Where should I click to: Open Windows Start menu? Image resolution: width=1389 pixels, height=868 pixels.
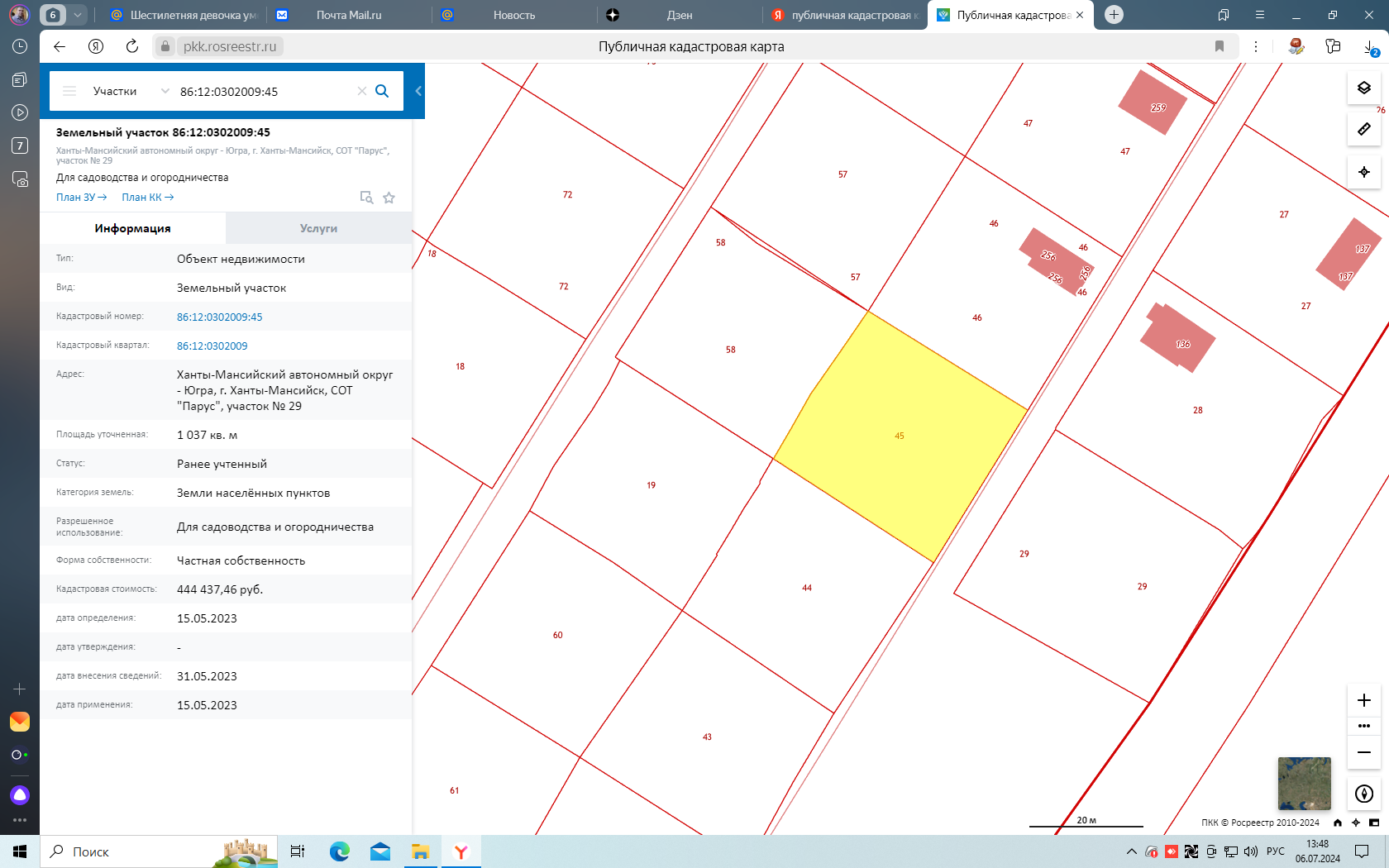coord(20,851)
